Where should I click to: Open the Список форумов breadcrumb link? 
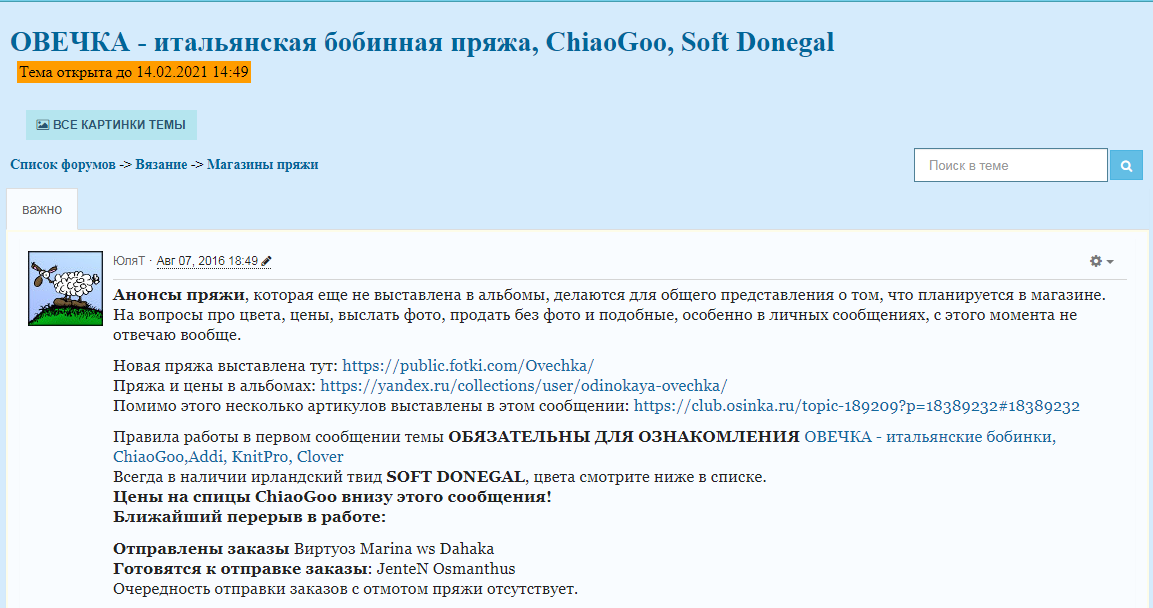point(63,164)
